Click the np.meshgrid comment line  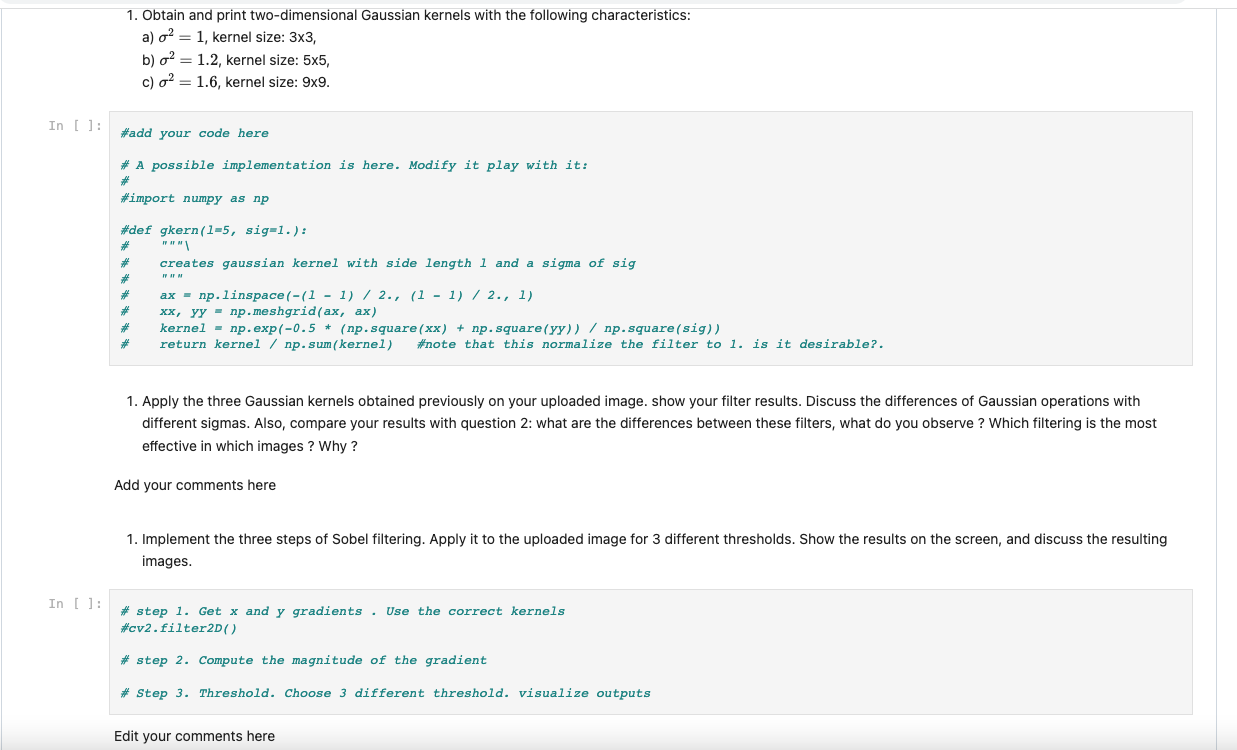pyautogui.click(x=250, y=311)
